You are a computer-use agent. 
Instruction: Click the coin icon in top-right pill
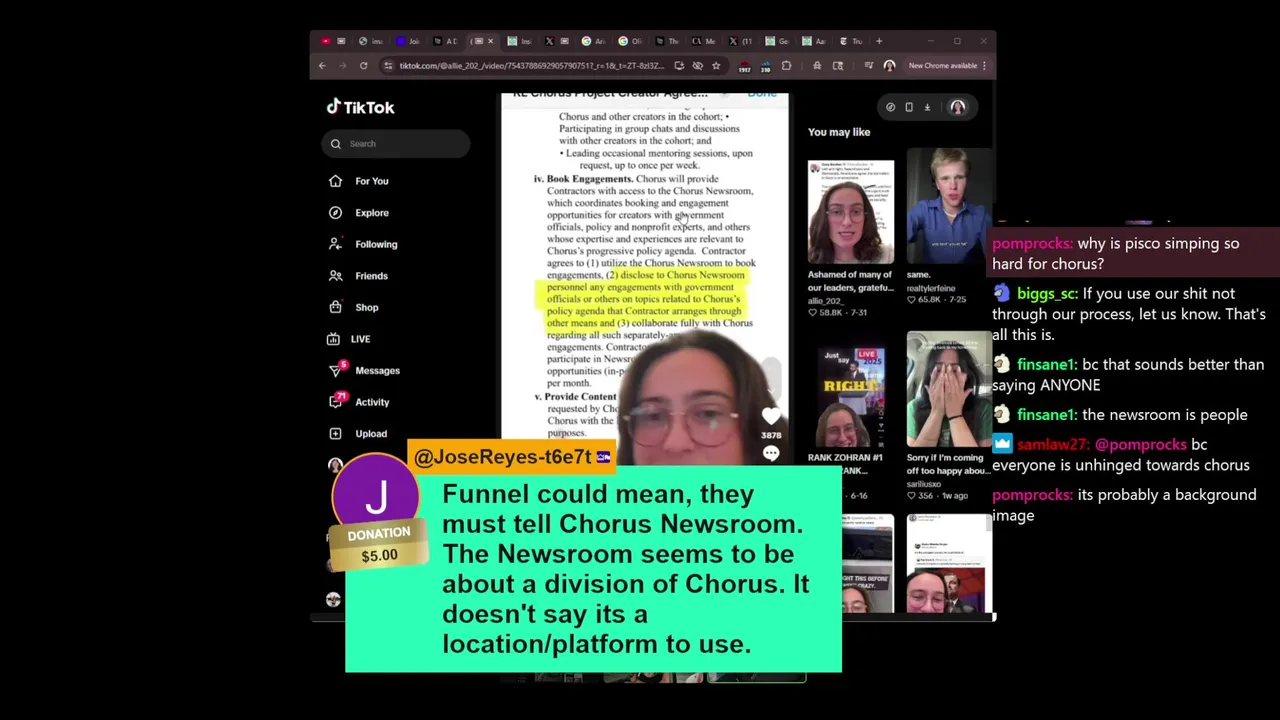point(890,107)
